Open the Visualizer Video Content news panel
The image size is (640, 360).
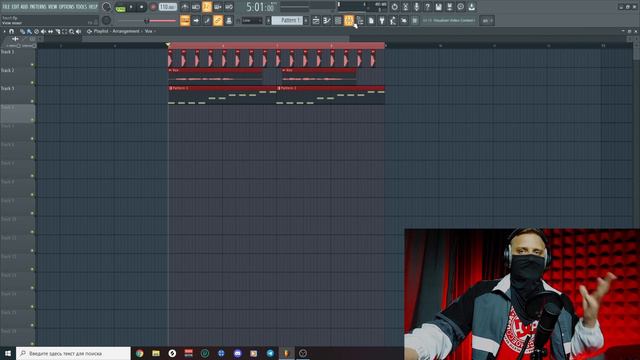449,20
